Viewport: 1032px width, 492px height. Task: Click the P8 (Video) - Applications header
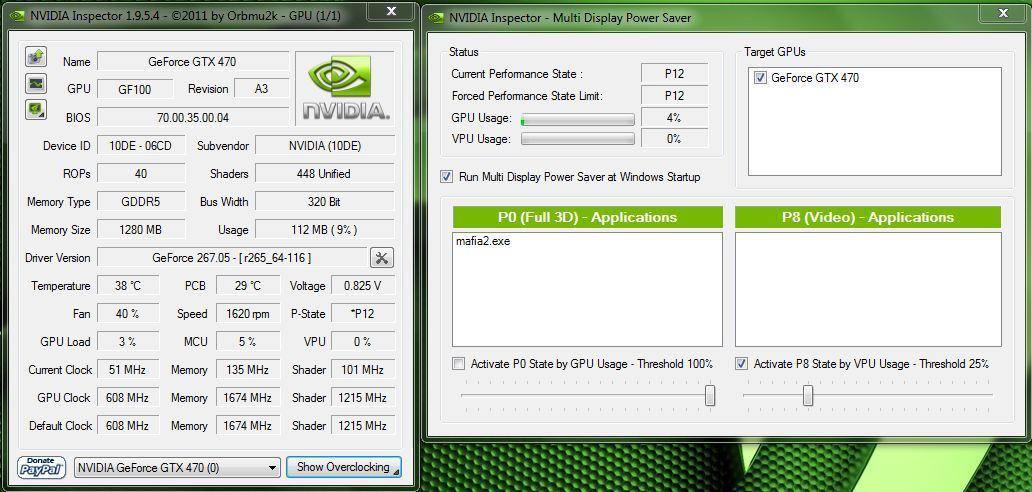868,217
